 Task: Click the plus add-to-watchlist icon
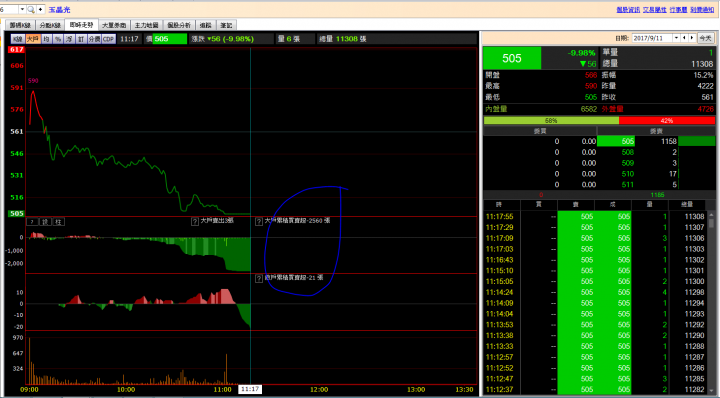40,9
